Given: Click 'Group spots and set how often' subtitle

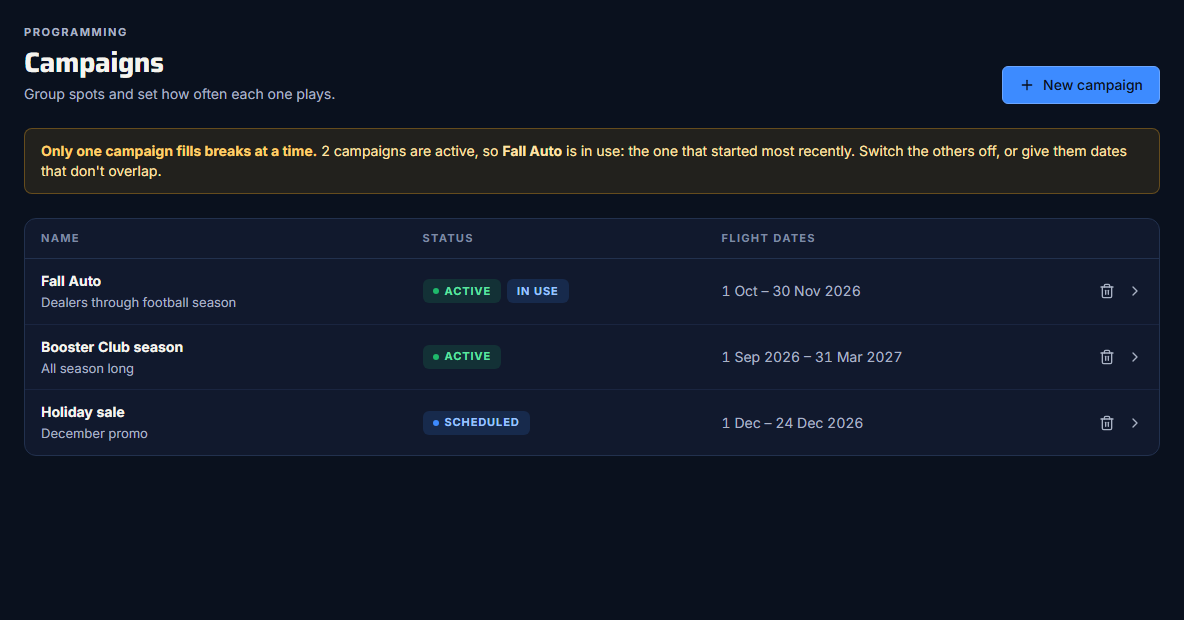Looking at the screenshot, I should (180, 94).
